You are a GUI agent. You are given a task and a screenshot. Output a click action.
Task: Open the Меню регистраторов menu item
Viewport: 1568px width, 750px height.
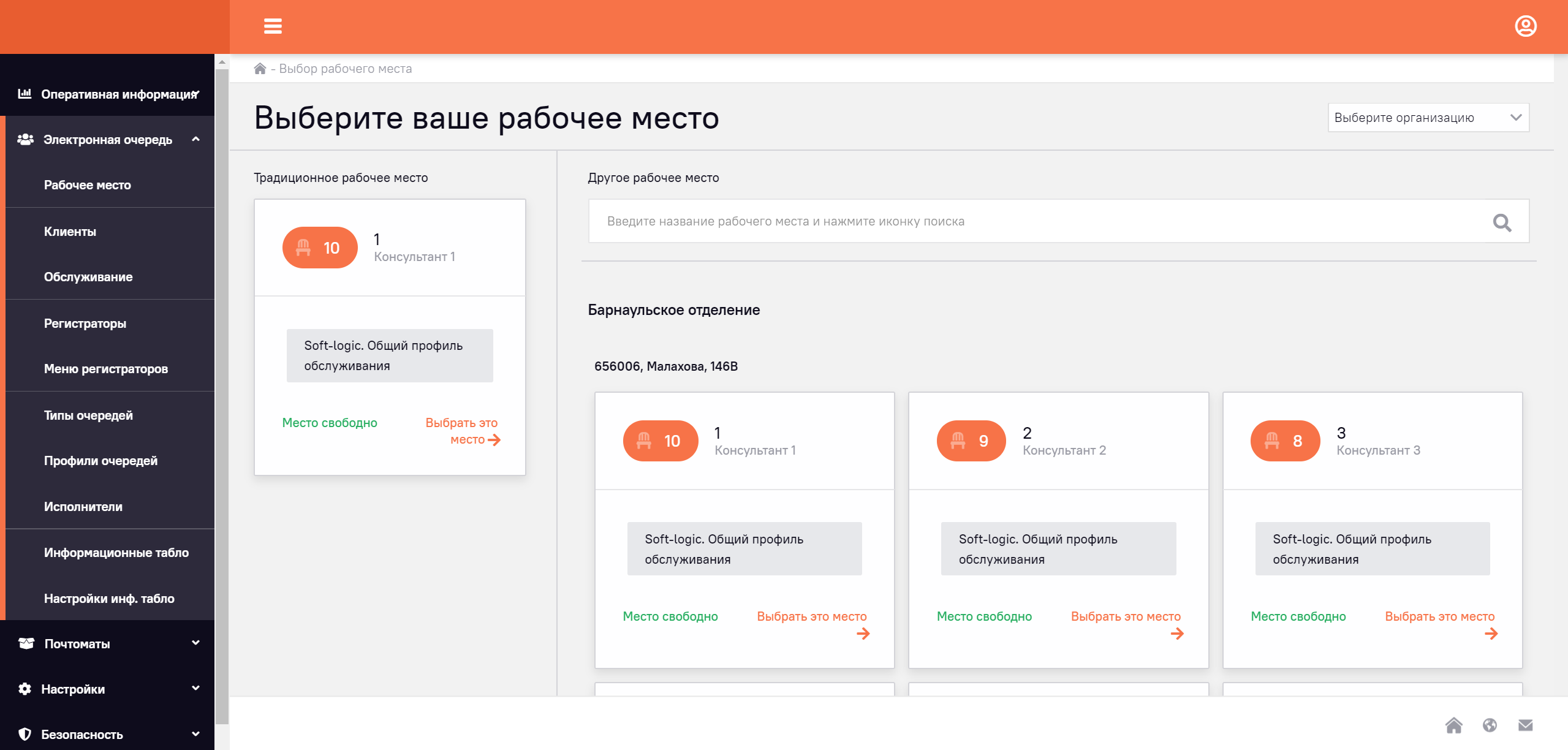coord(110,369)
